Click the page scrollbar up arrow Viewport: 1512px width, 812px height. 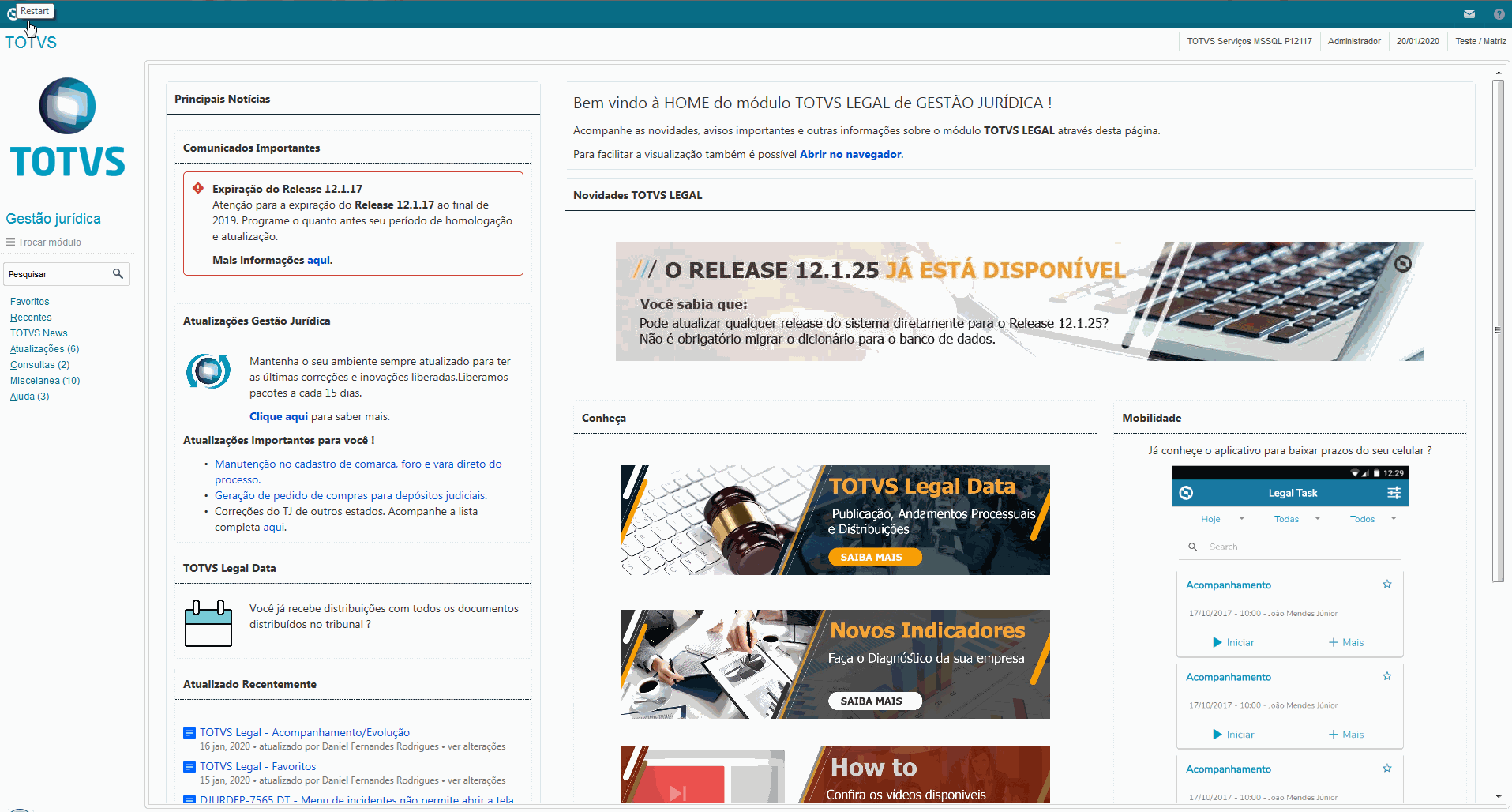[1498, 73]
